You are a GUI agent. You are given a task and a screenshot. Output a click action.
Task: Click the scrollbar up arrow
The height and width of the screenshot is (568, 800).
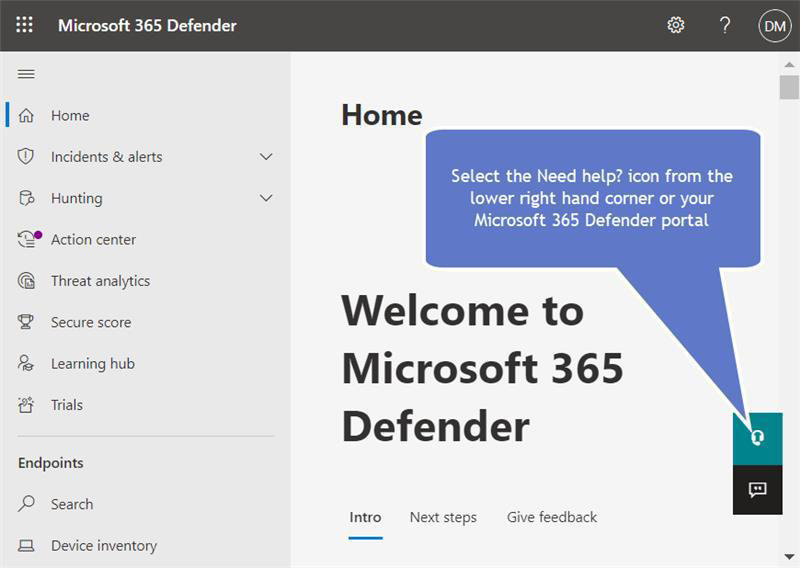point(789,64)
